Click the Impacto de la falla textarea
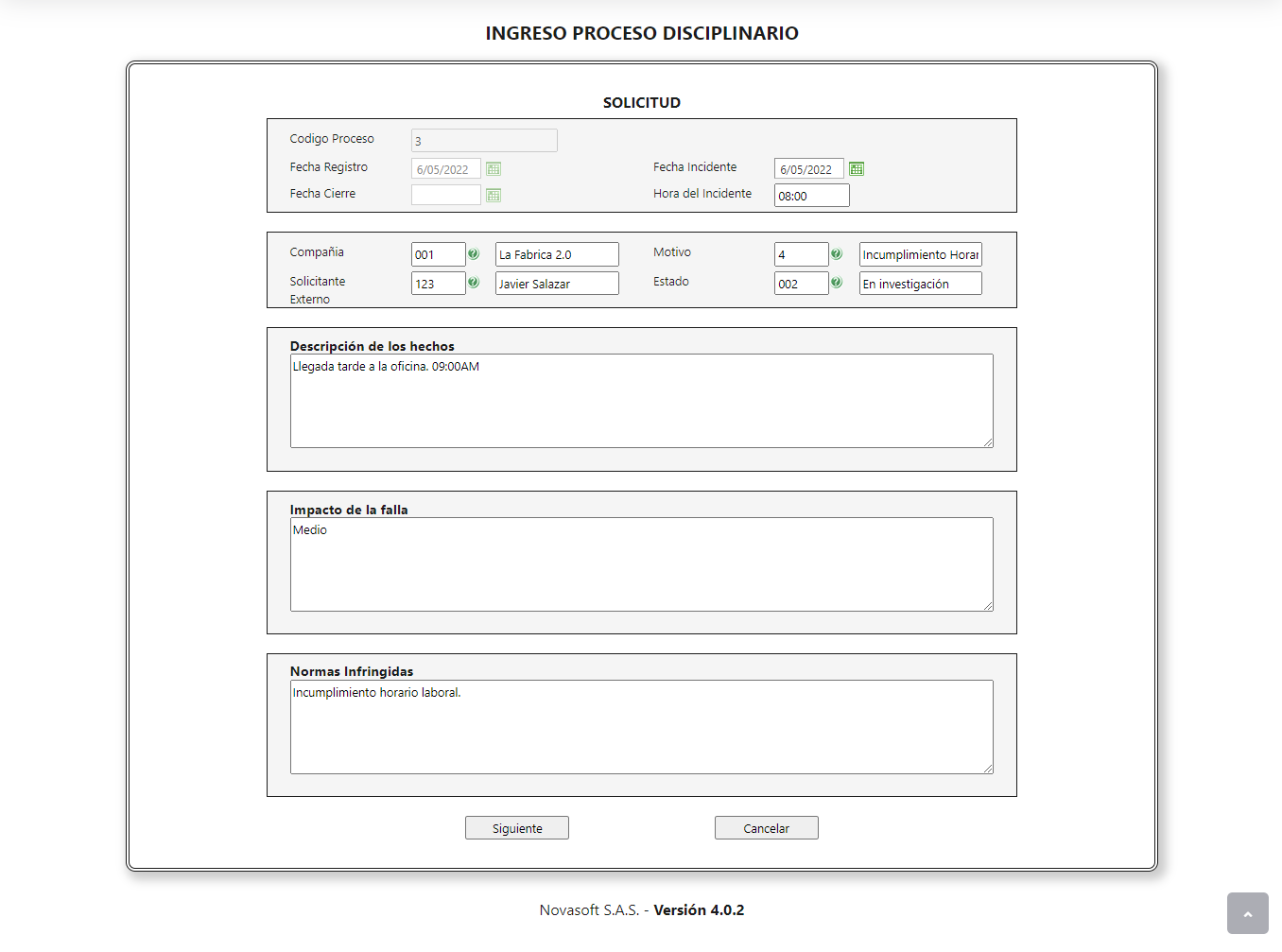The image size is (1282, 952). coord(642,564)
